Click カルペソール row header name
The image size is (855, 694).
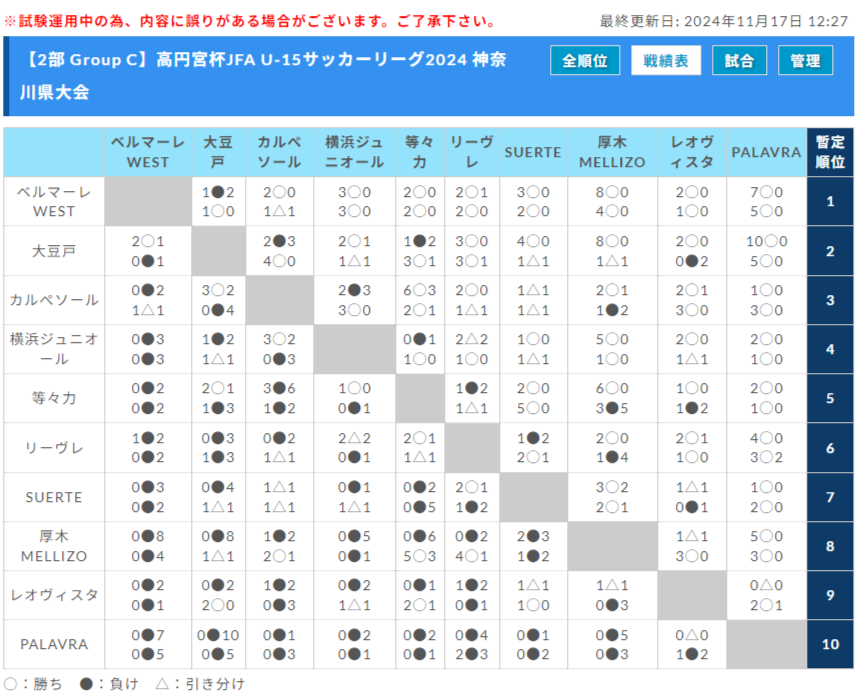pos(54,300)
